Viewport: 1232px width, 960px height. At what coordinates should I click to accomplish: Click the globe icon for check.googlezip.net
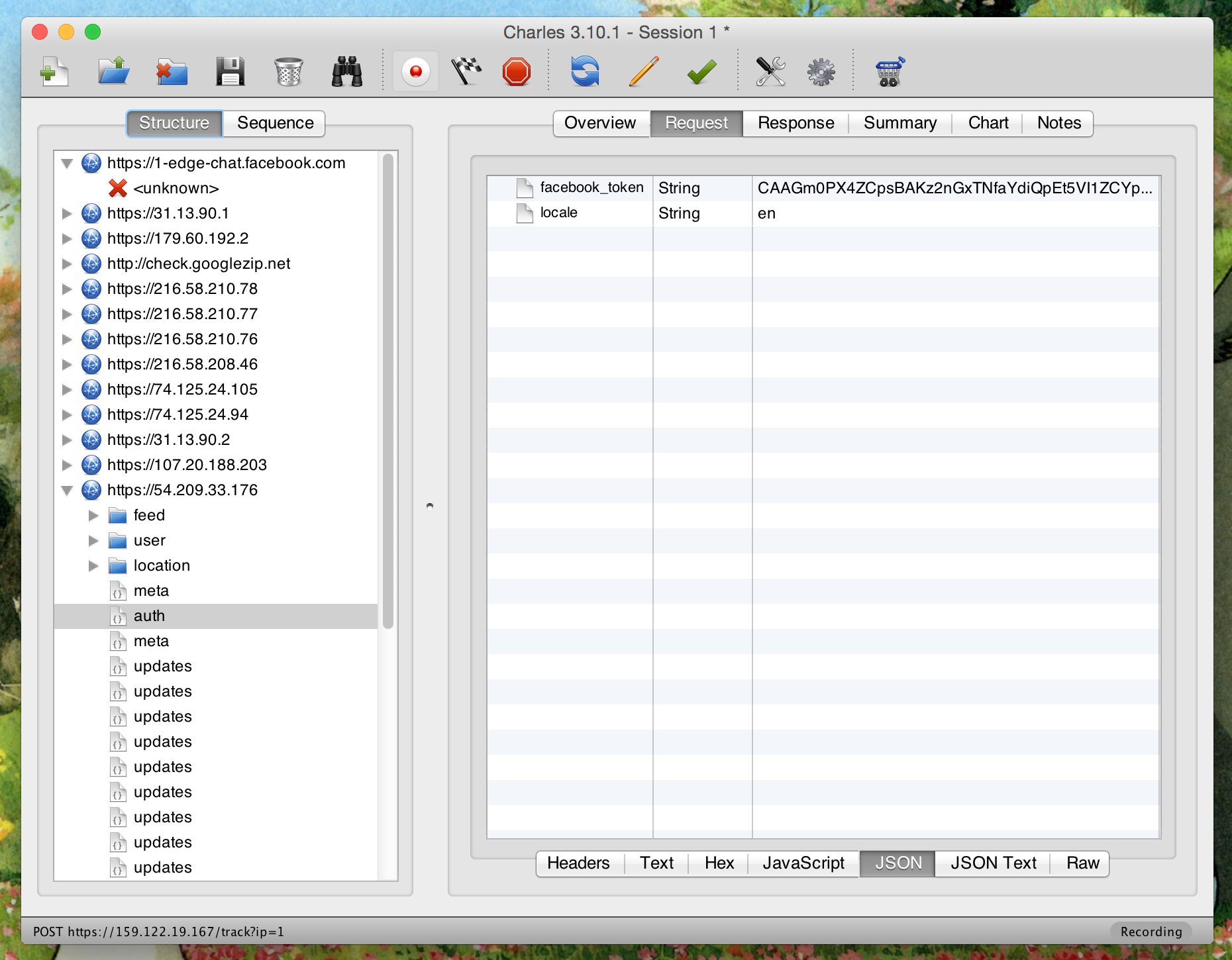click(91, 264)
